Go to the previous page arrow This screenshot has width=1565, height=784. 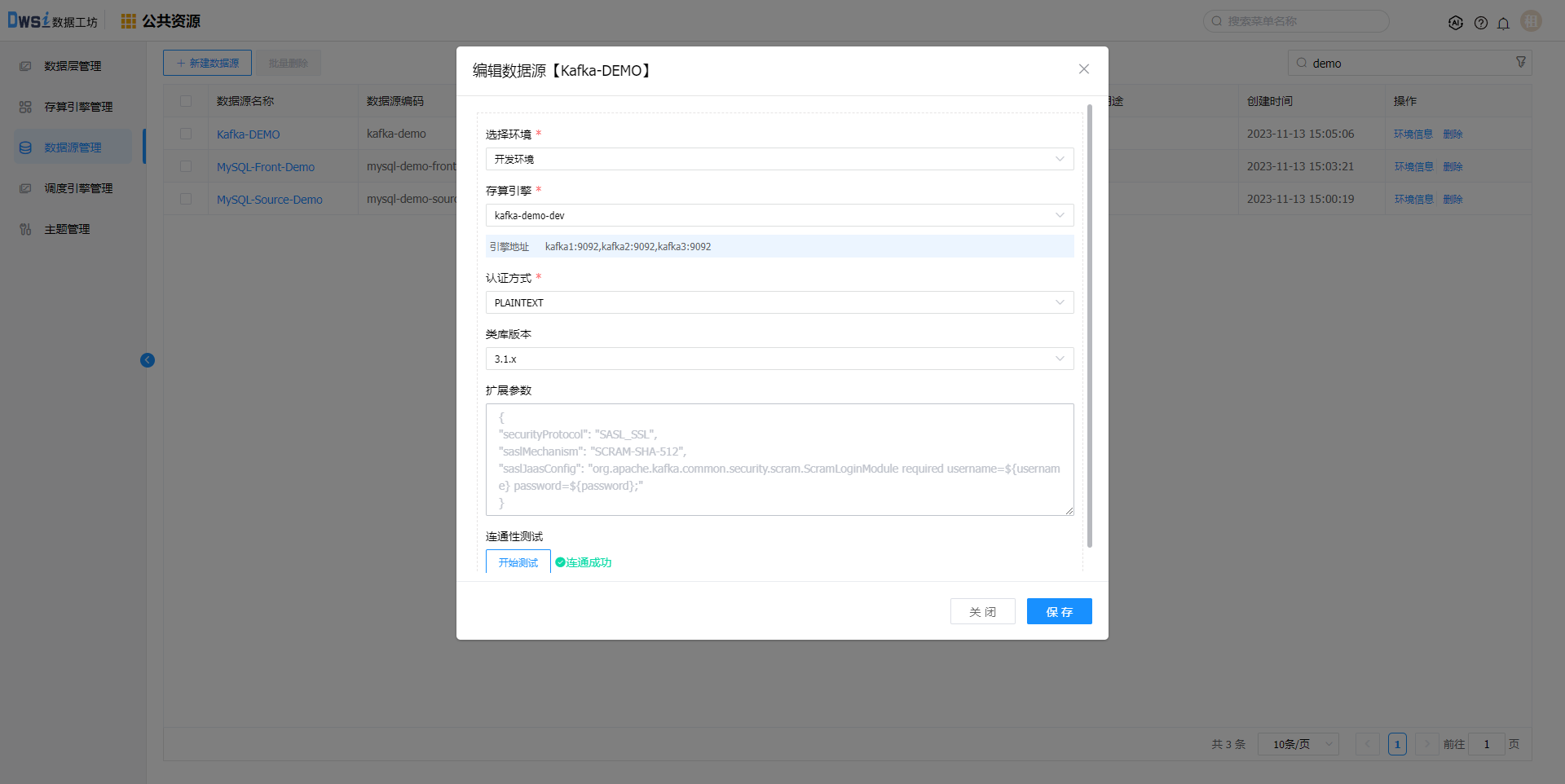pos(1368,744)
